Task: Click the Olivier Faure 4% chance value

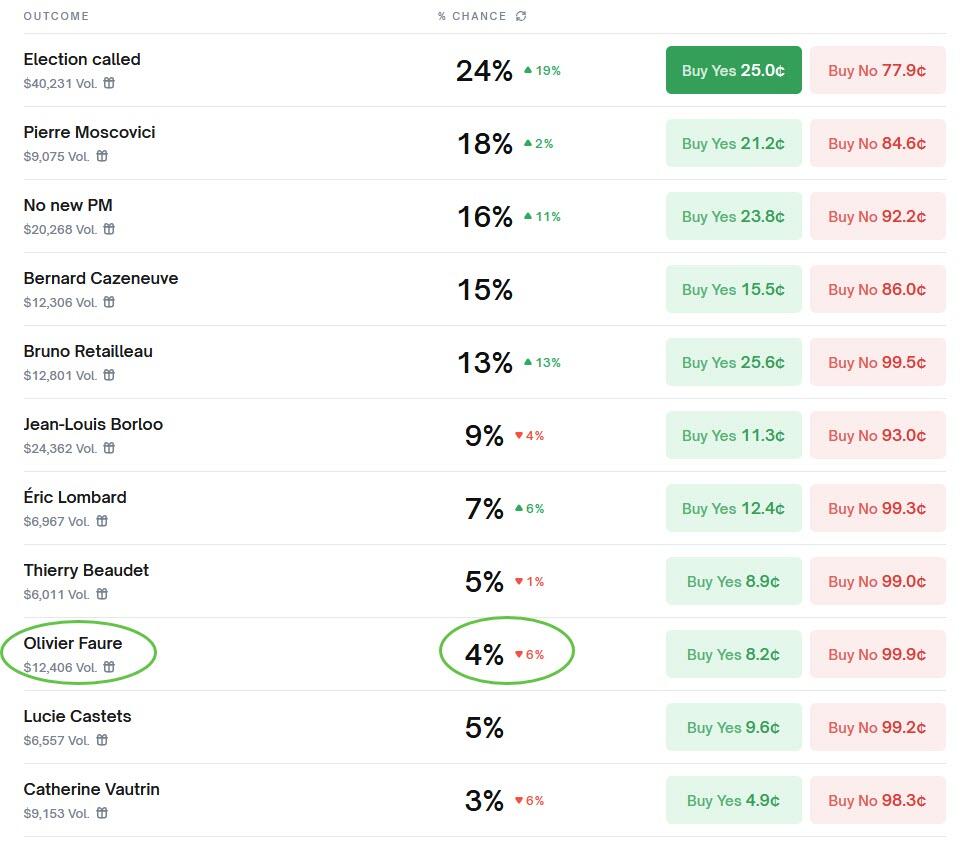Action: pos(484,654)
